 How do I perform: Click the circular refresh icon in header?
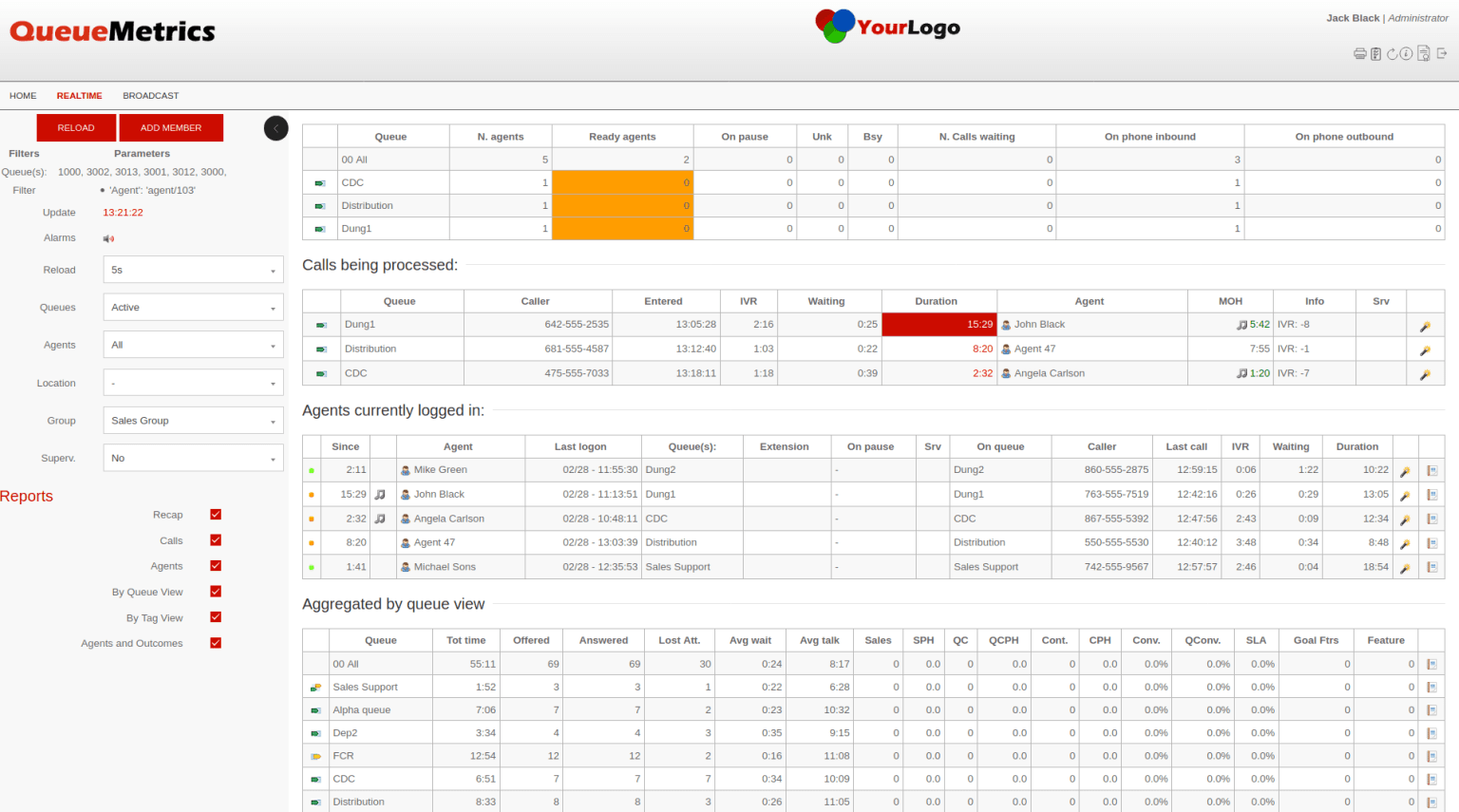[x=1393, y=54]
